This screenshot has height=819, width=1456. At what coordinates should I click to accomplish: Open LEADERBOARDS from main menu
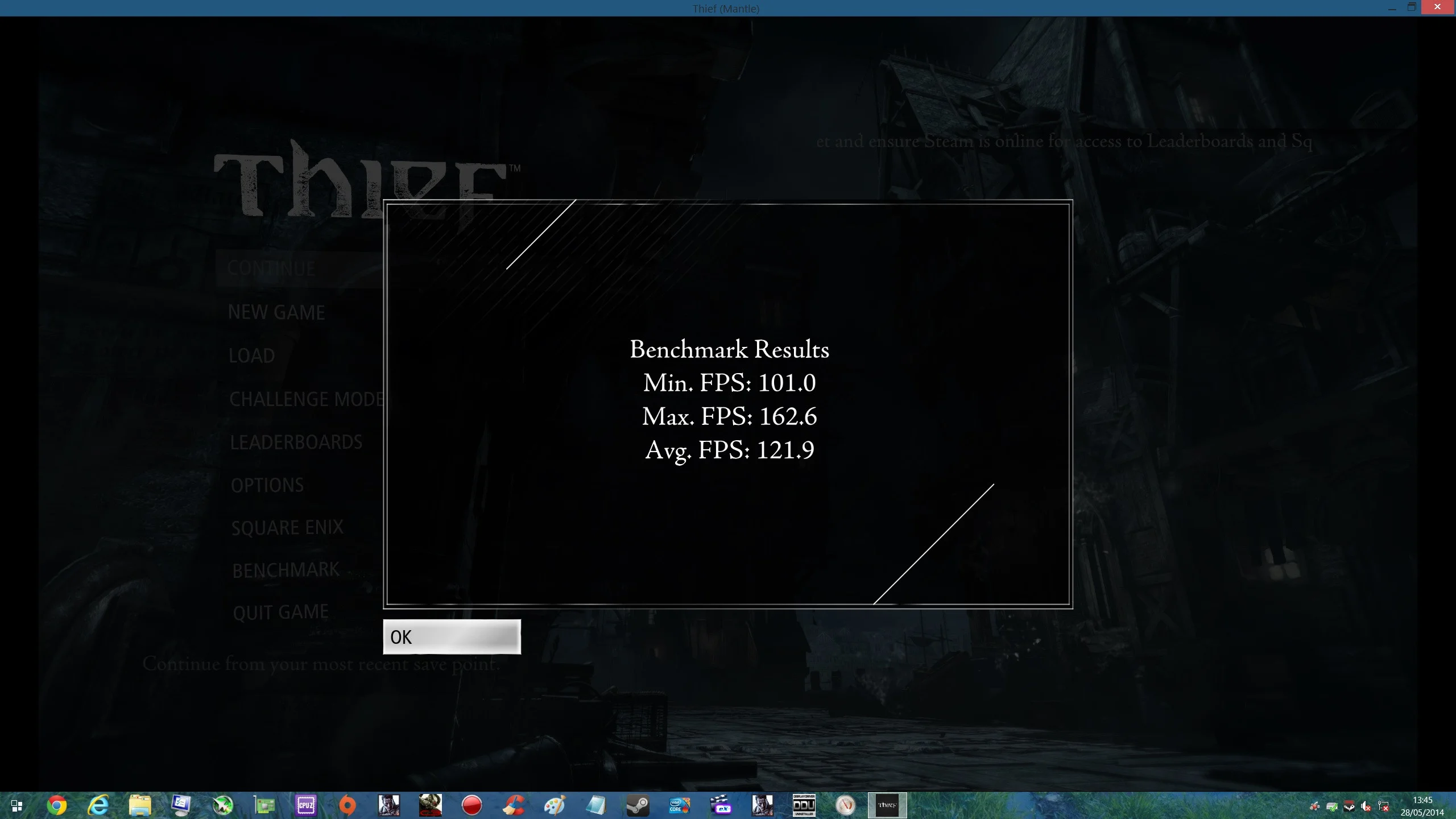tap(296, 442)
